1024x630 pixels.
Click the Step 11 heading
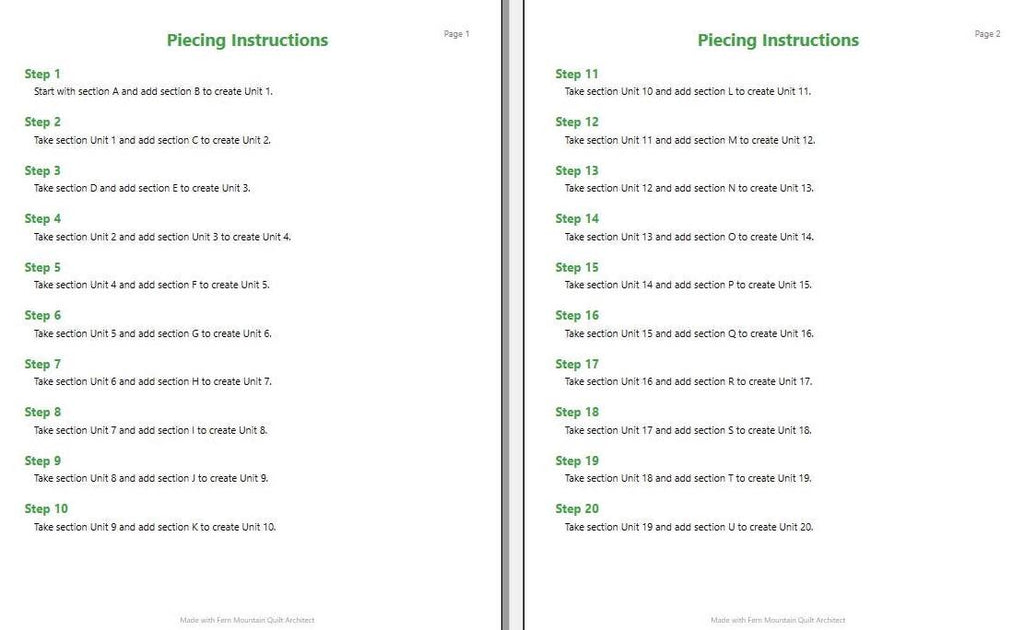pos(577,74)
